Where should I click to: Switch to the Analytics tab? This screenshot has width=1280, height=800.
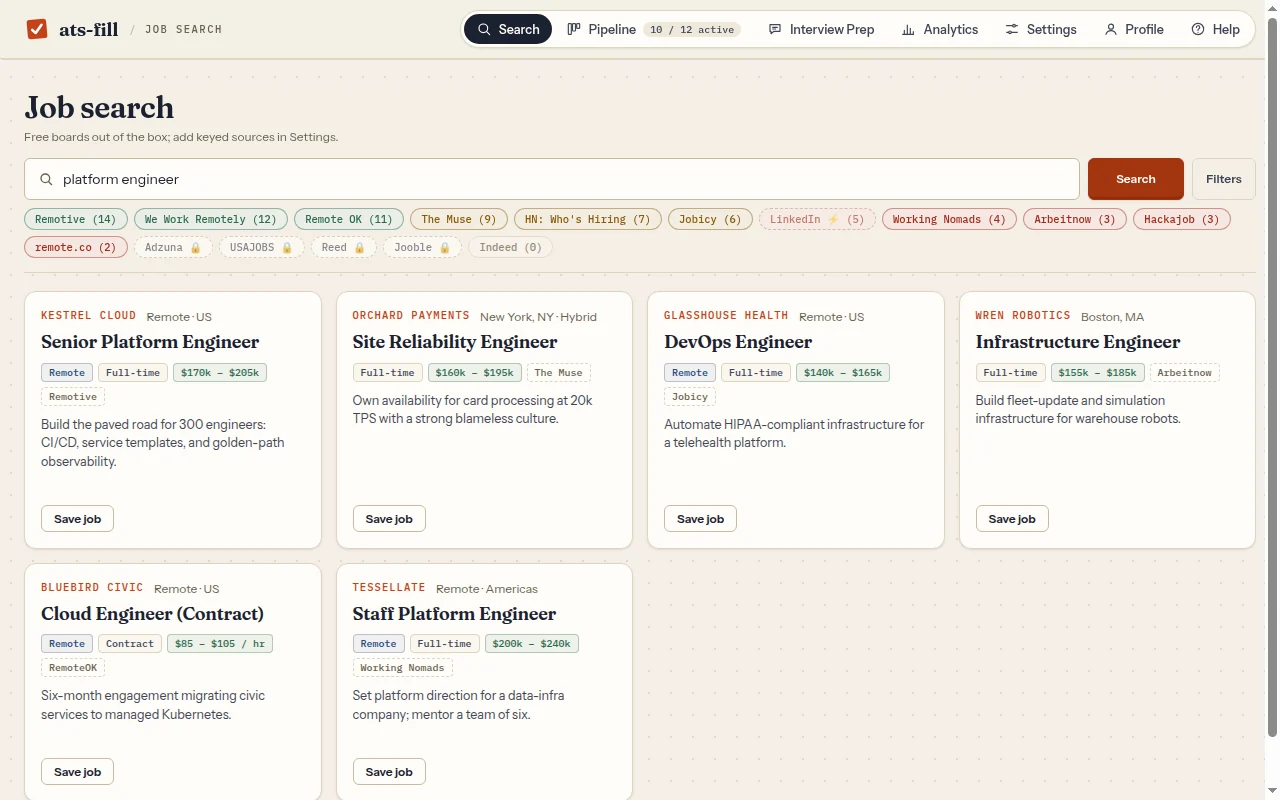(x=940, y=30)
